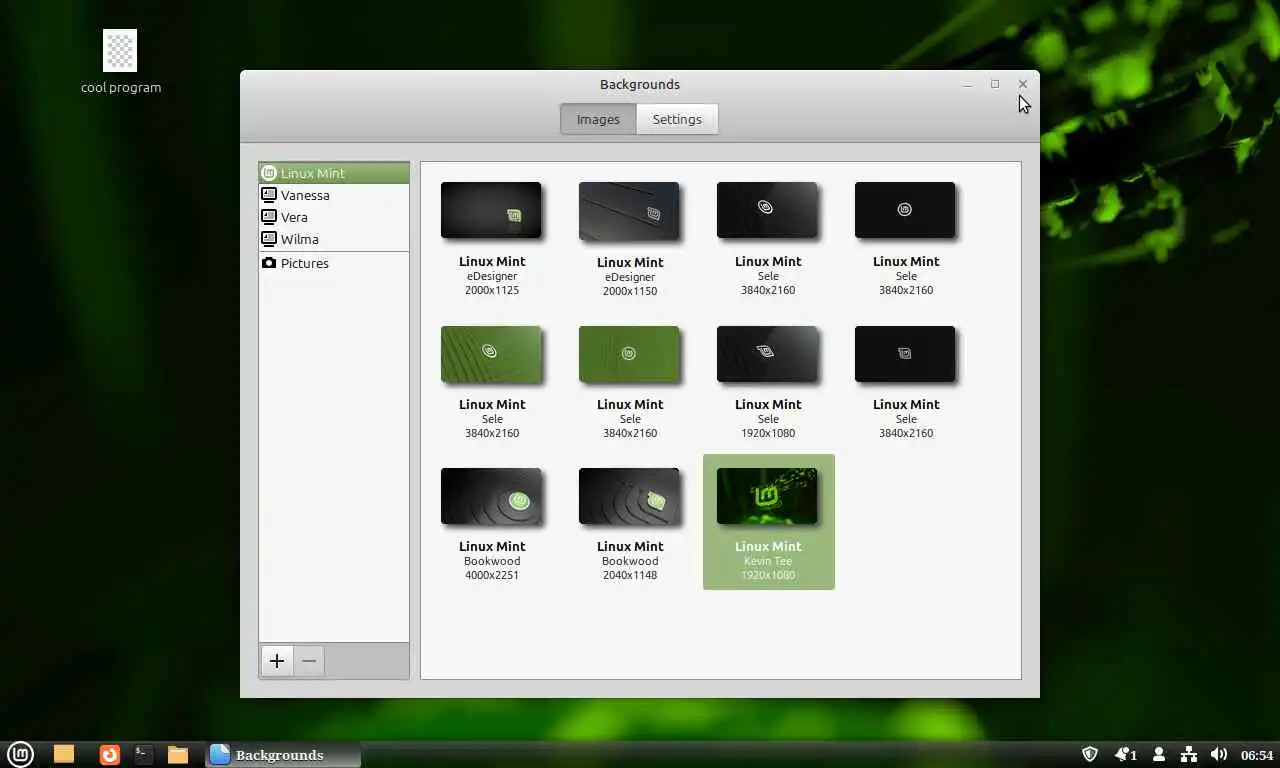The image size is (1280, 768).
Task: Choose the Bookwood 4000x2251 wallpaper
Action: tap(492, 524)
